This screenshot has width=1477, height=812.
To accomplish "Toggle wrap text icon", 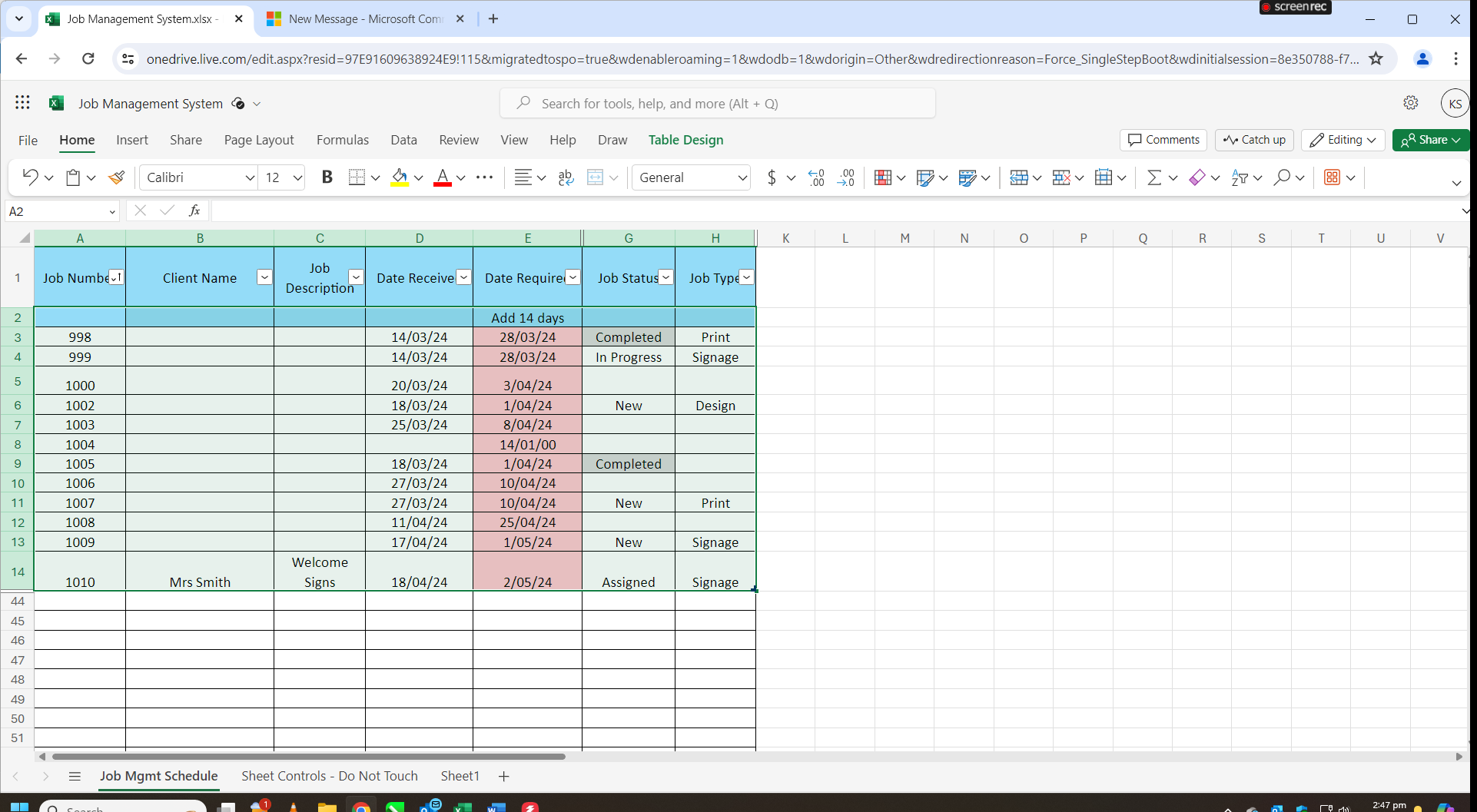I will (566, 177).
